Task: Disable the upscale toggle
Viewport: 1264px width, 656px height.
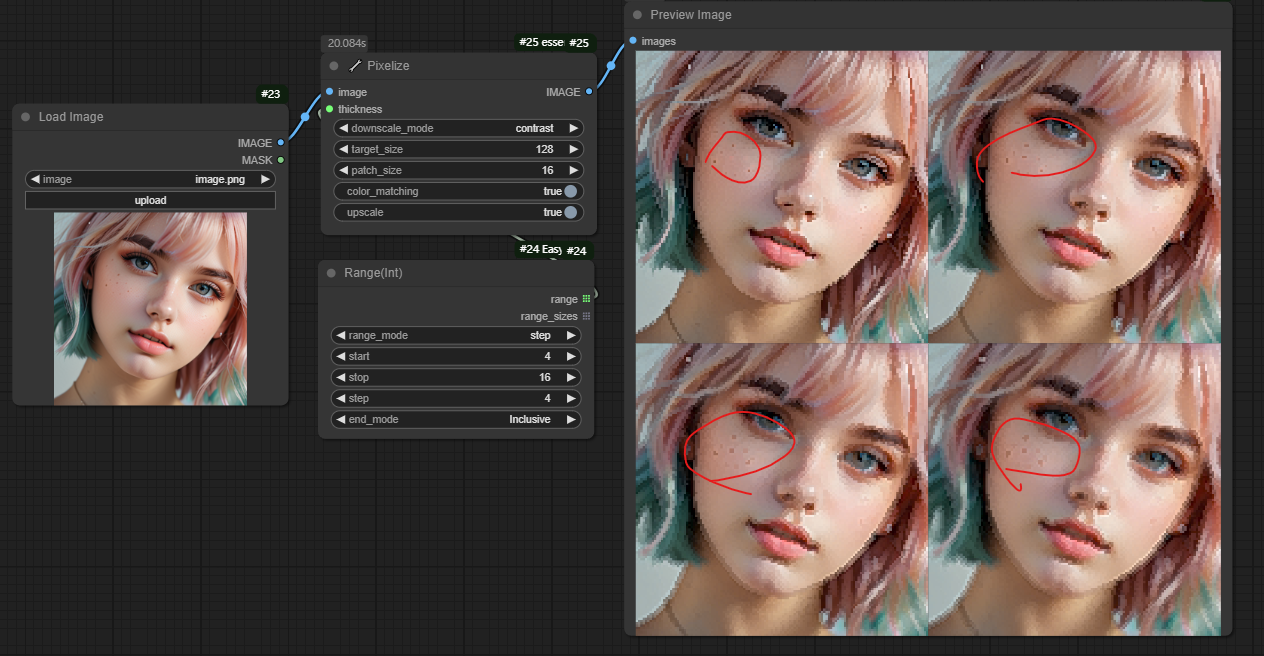Action: 570,212
